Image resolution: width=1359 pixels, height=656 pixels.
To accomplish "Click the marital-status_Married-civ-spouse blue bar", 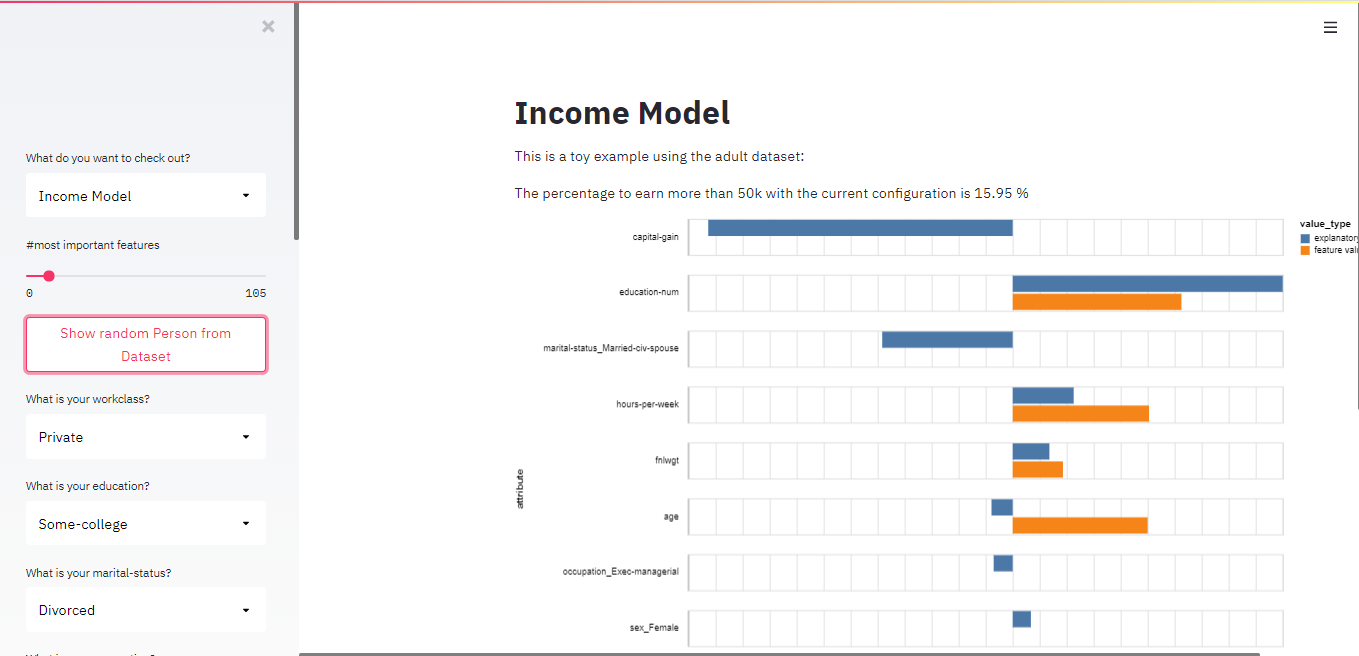I will tap(947, 340).
